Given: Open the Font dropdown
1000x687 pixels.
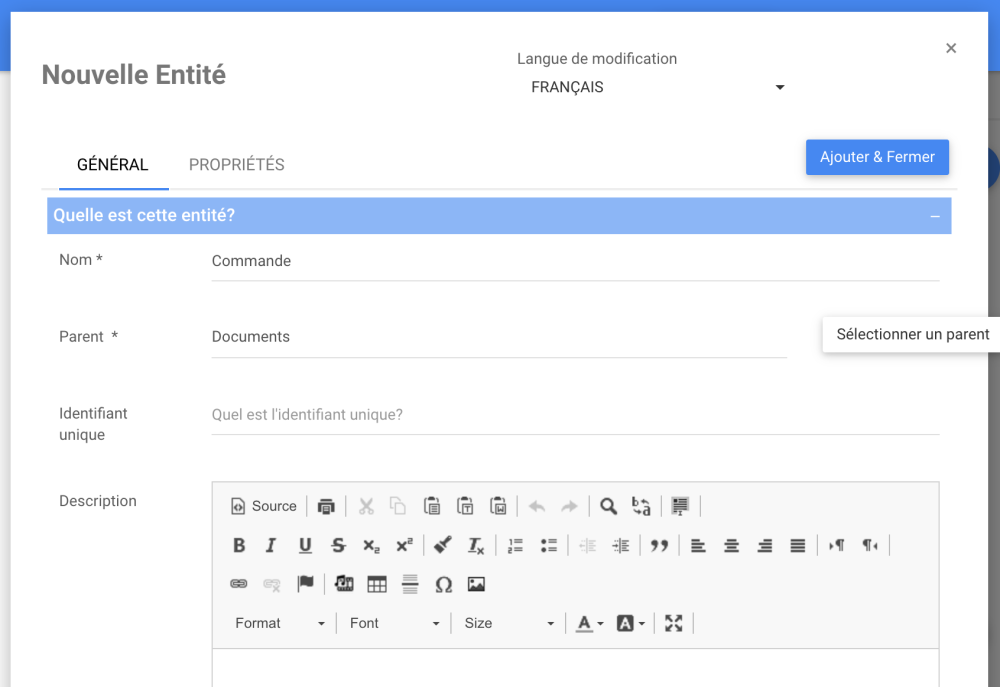Looking at the screenshot, I should click(x=394, y=623).
